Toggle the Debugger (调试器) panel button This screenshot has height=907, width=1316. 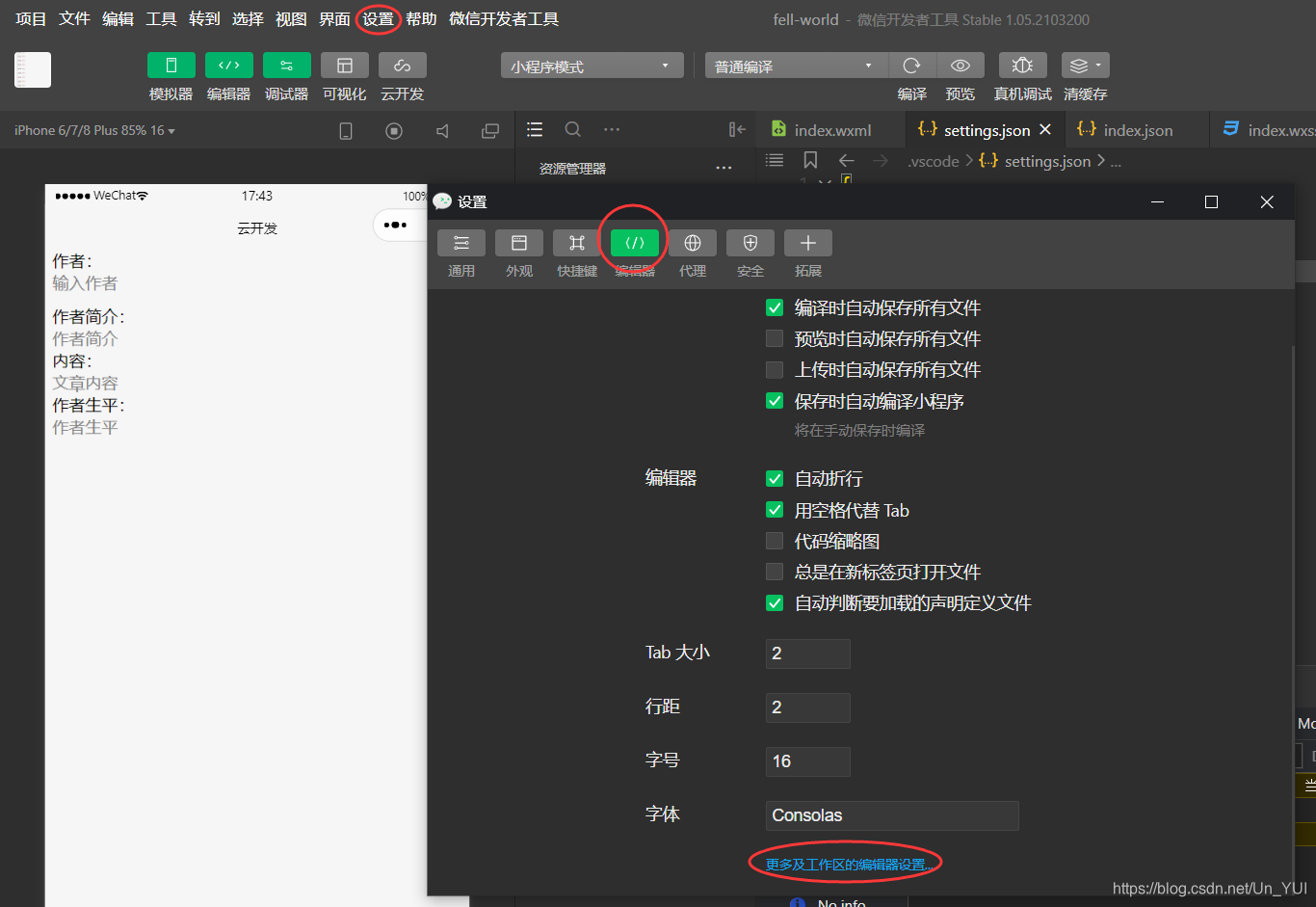287,66
